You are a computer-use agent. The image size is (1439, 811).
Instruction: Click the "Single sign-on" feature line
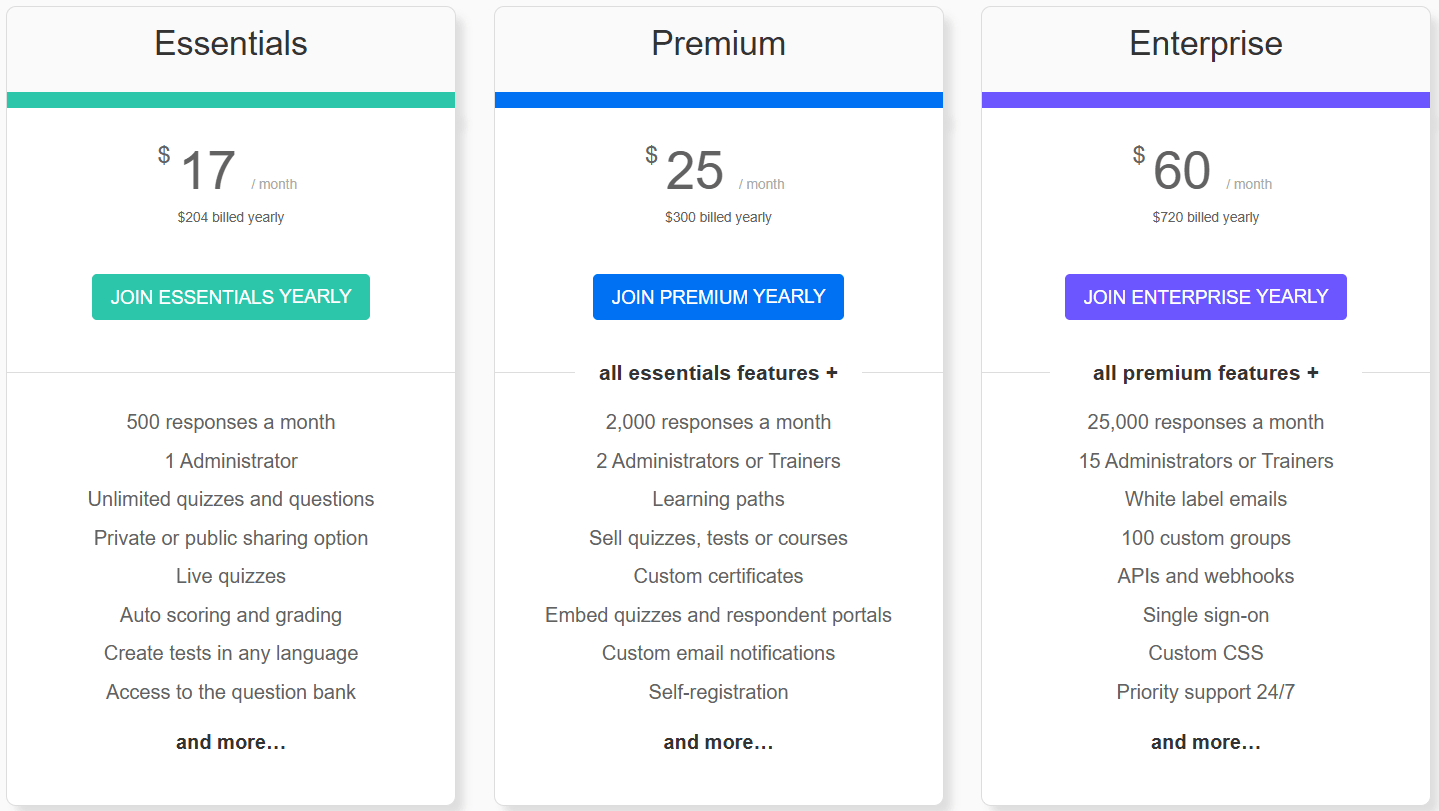tap(1205, 615)
